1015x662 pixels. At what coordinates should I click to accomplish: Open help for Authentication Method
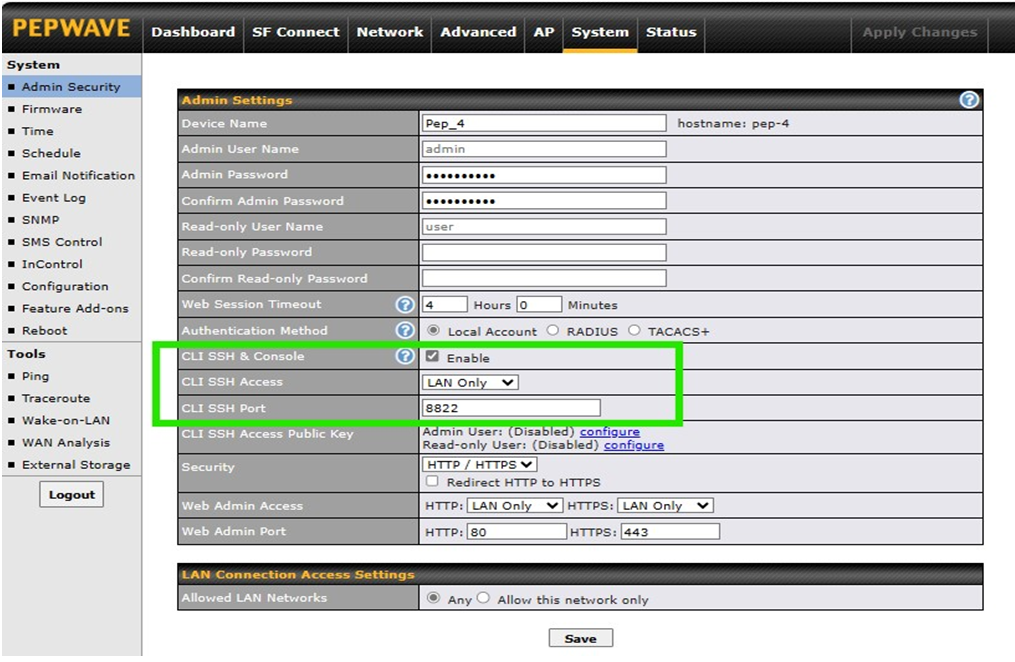pyautogui.click(x=405, y=330)
